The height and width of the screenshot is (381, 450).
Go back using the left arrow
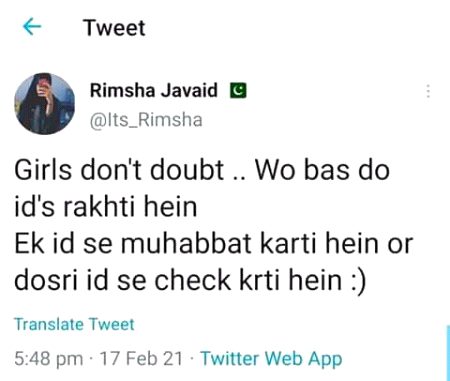point(32,26)
